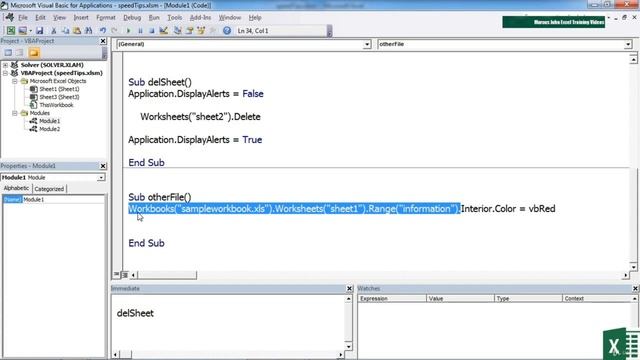Open the Tools menu
Viewport: 640px width, 360px height.
[x=174, y=18]
